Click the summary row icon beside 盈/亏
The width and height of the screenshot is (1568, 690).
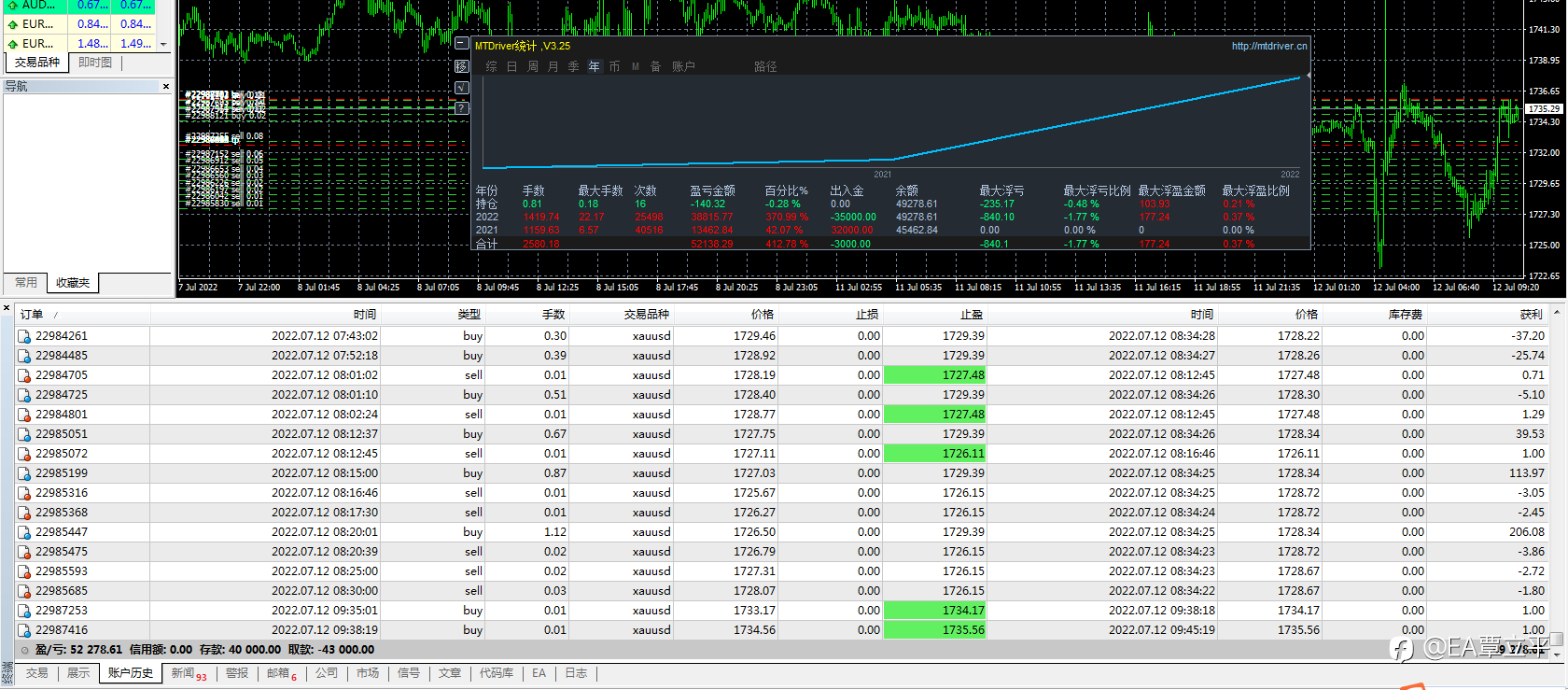(x=24, y=650)
